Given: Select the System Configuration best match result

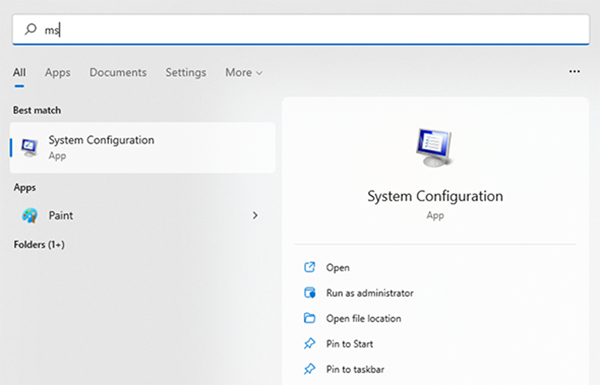Looking at the screenshot, I should point(142,147).
